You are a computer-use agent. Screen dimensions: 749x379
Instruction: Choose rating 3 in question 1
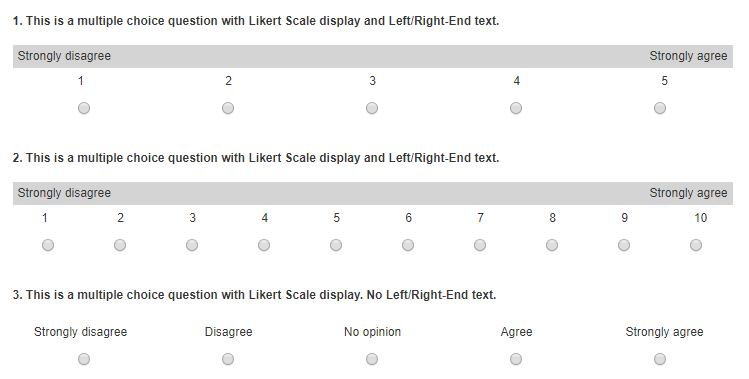coord(372,108)
